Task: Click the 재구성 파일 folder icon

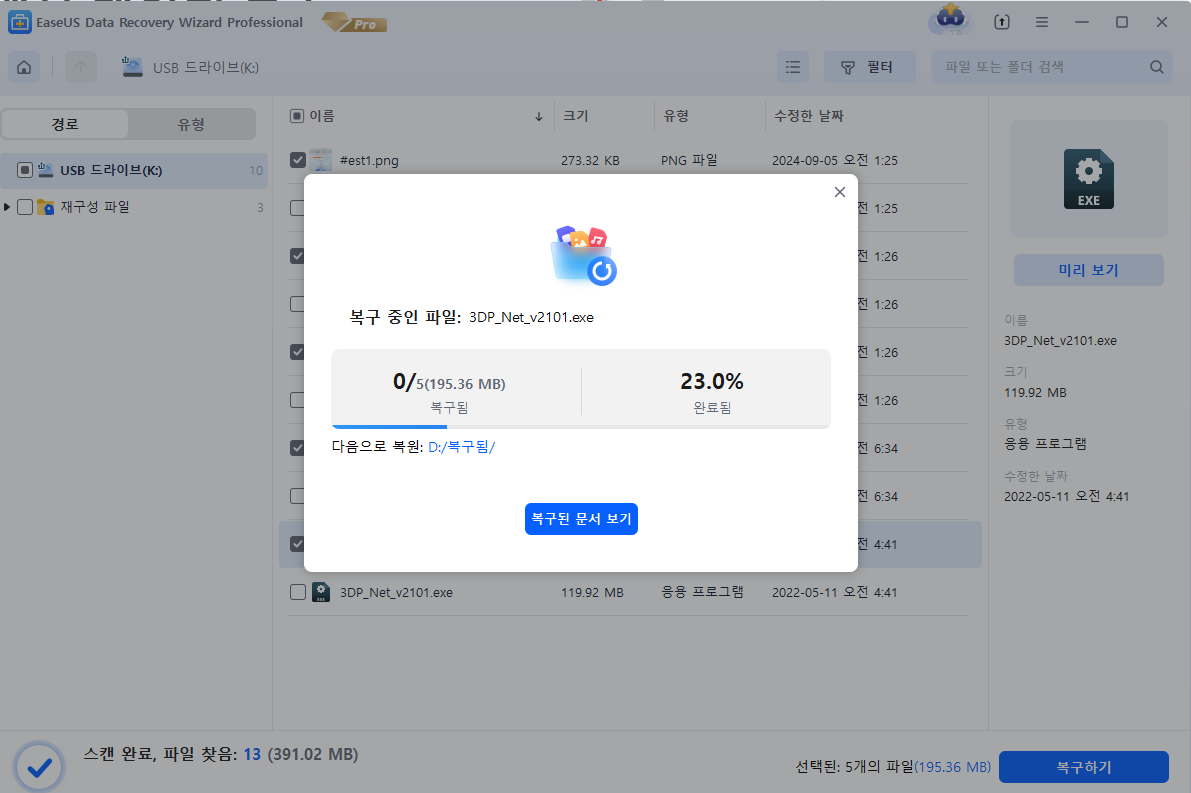Action: click(46, 207)
